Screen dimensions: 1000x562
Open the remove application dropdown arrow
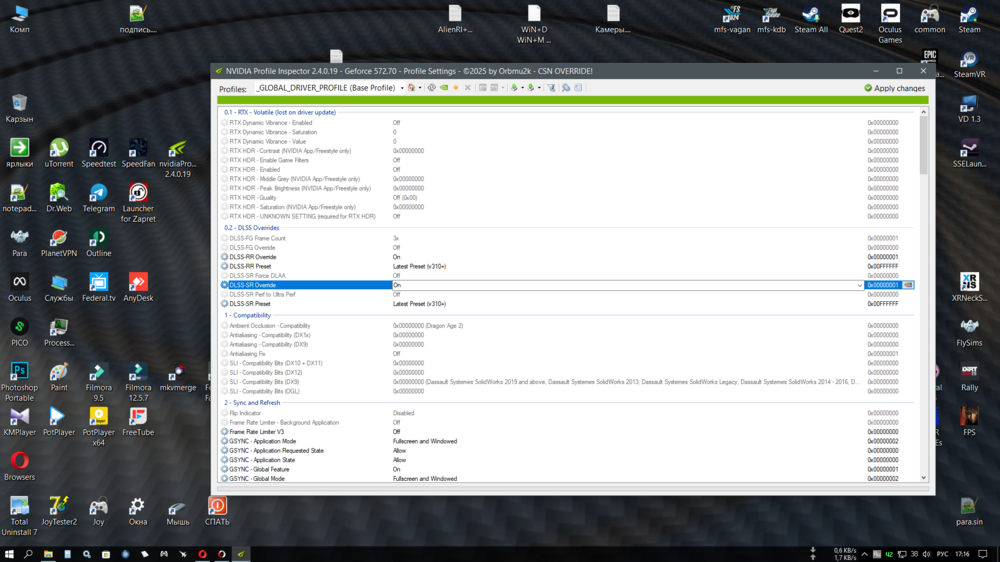503,88
